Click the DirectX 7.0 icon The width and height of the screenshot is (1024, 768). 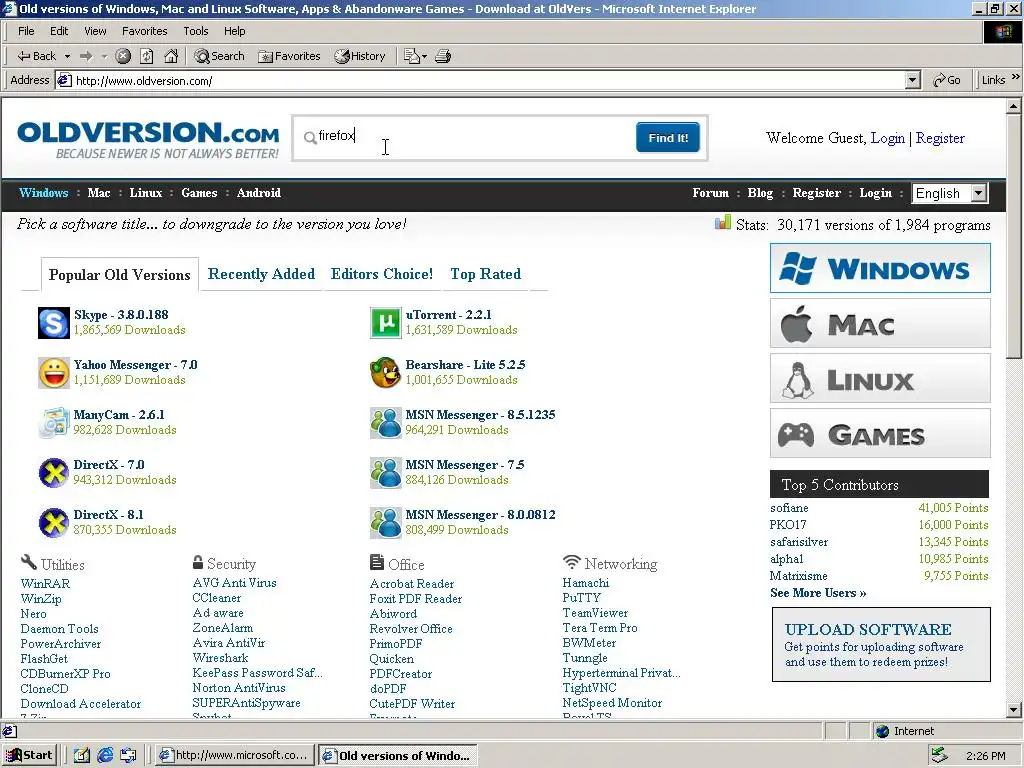pos(54,473)
